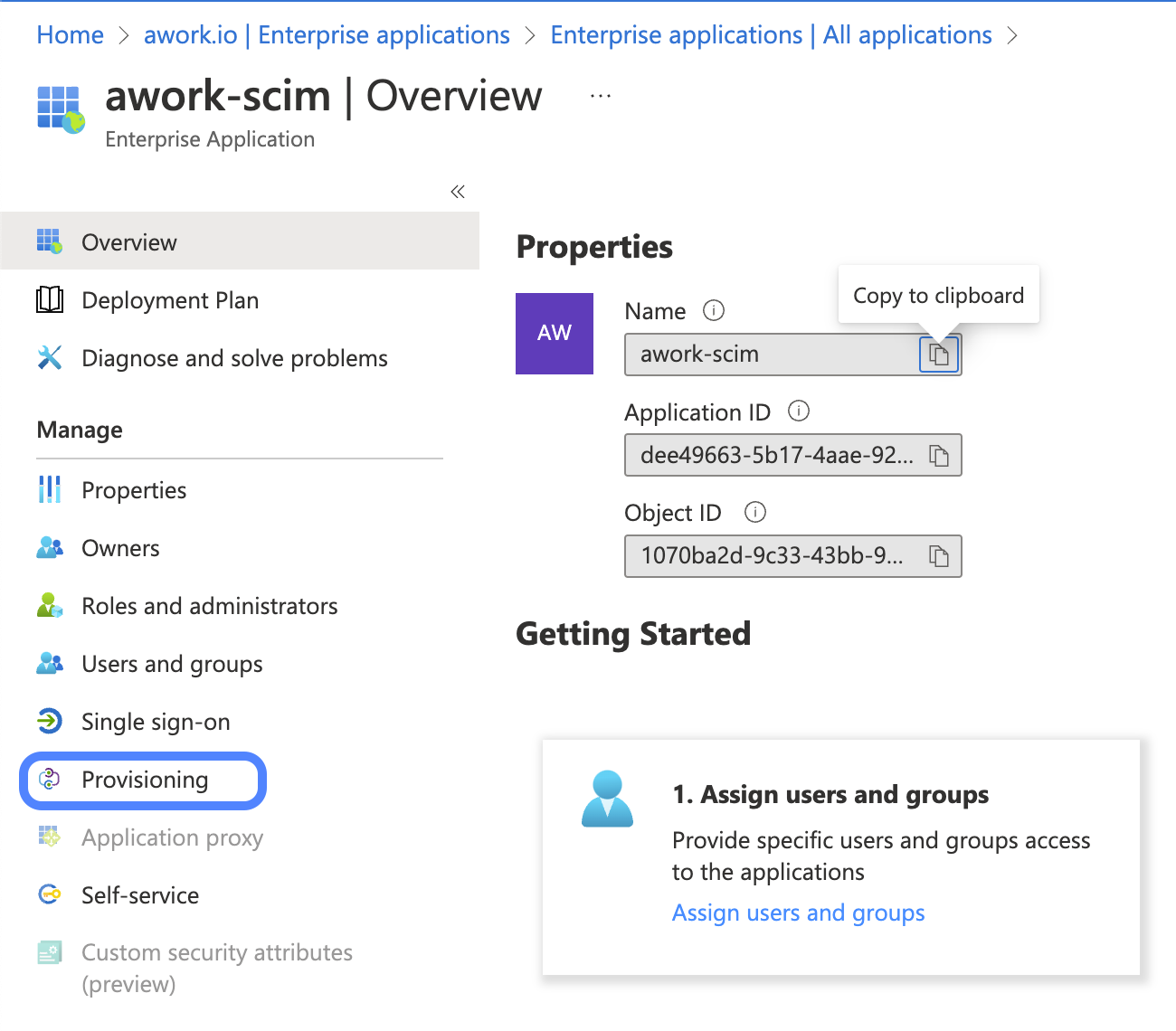The height and width of the screenshot is (1031, 1176).
Task: Click the Single sign-on arrow icon
Action: 50,721
